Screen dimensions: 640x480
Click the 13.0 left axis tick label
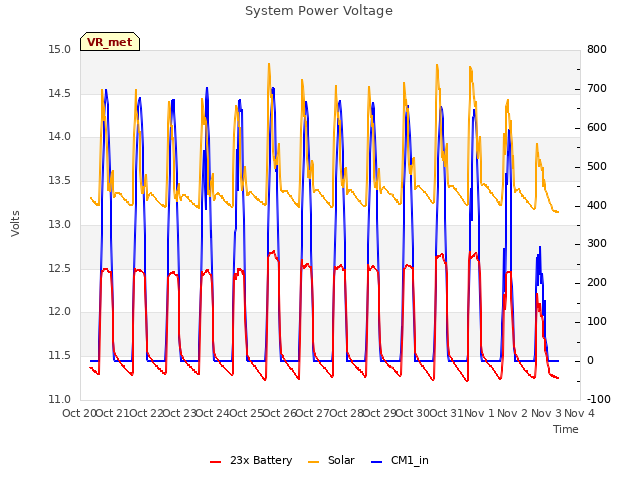point(60,224)
